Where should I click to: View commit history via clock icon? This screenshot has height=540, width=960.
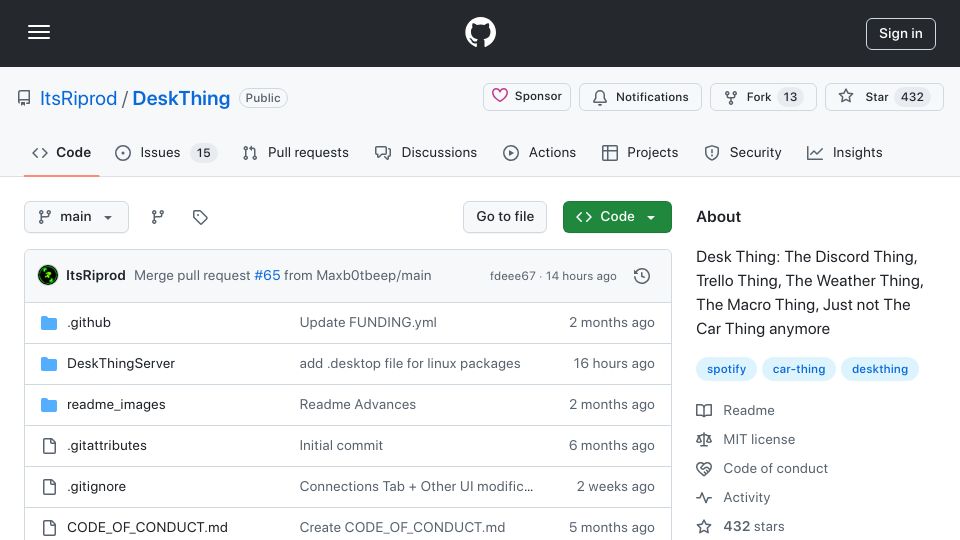coord(642,276)
